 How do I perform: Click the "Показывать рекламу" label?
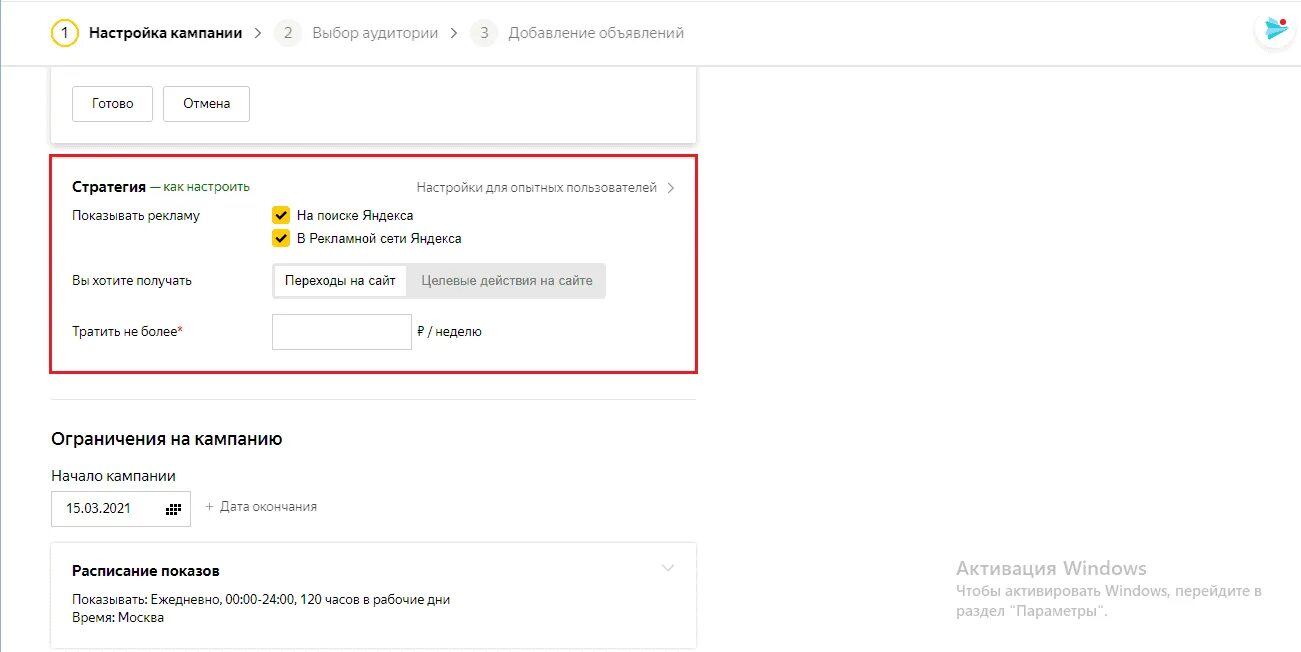(136, 216)
